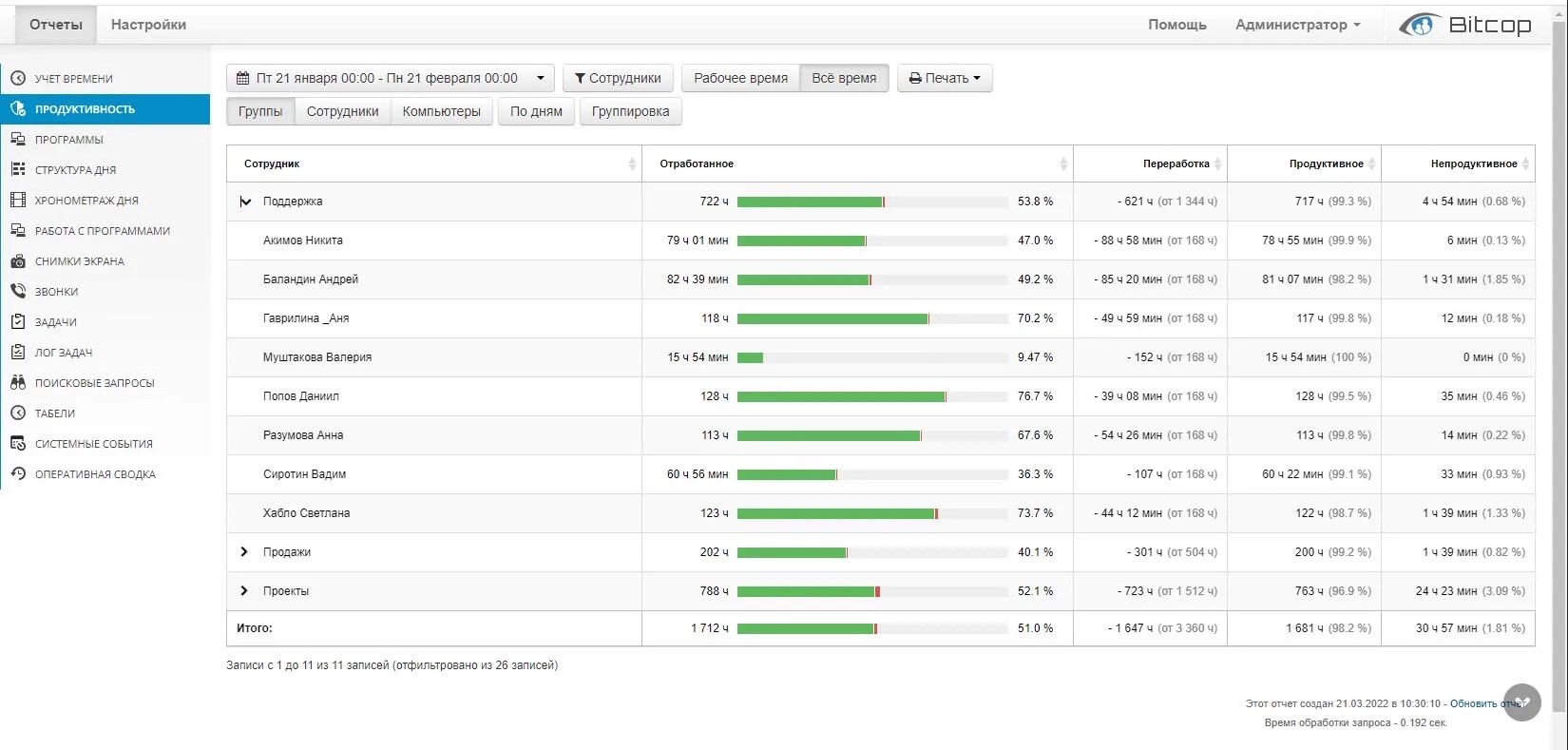Viewport: 1568px width, 750px height.
Task: Select the Группы view tab
Action: [x=260, y=111]
